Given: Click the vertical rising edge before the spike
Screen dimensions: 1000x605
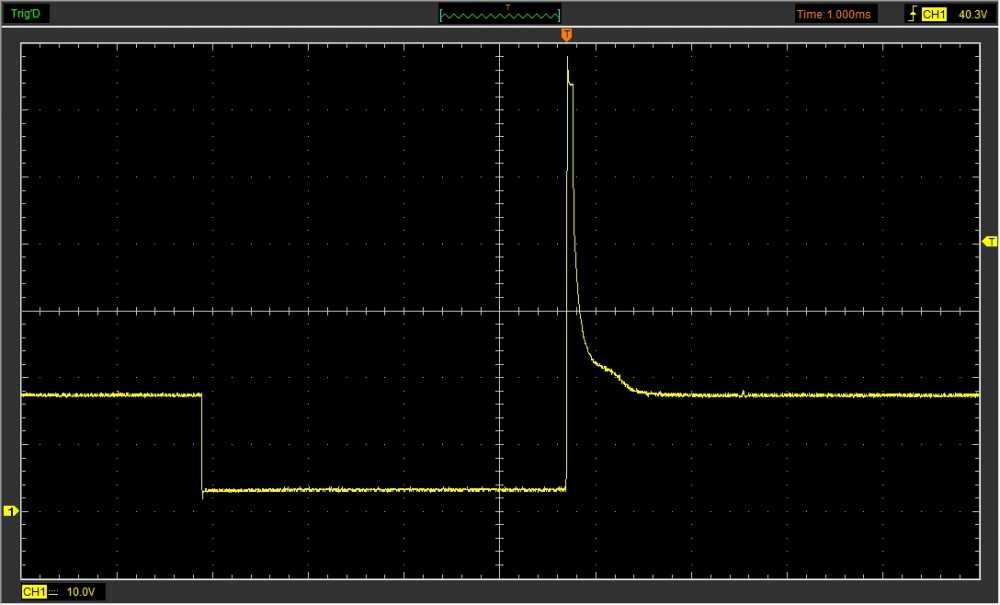Looking at the screenshot, I should click(566, 300).
